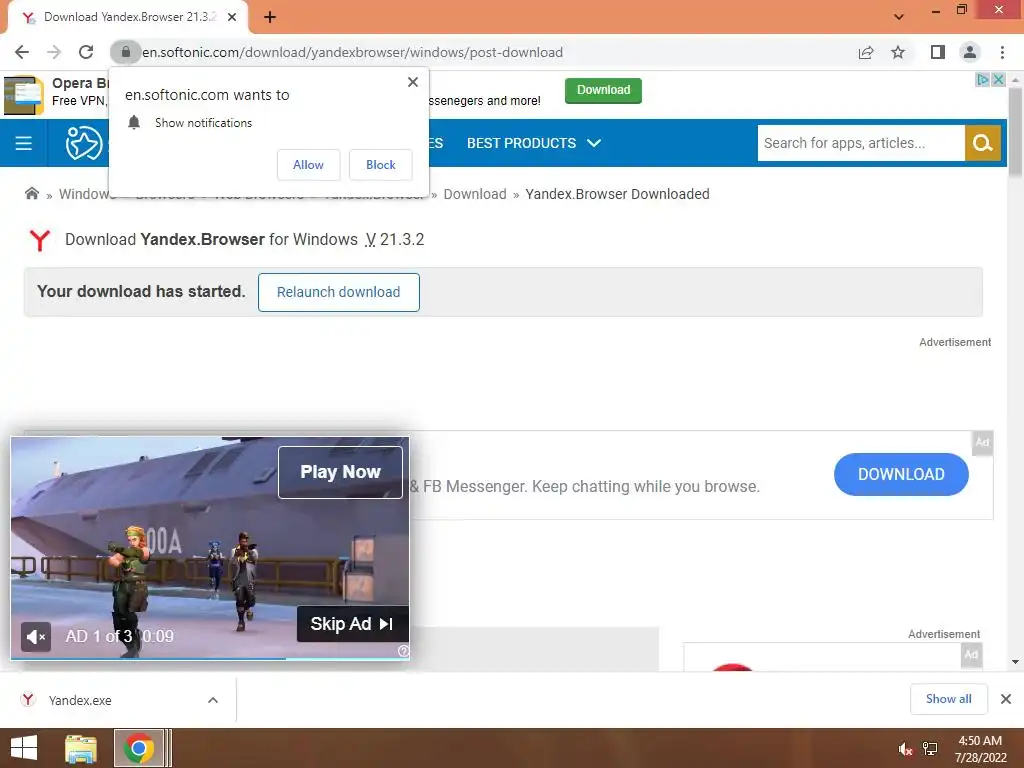1024x768 pixels.
Task: Click the page vertical scrollbar
Action: 1015,133
